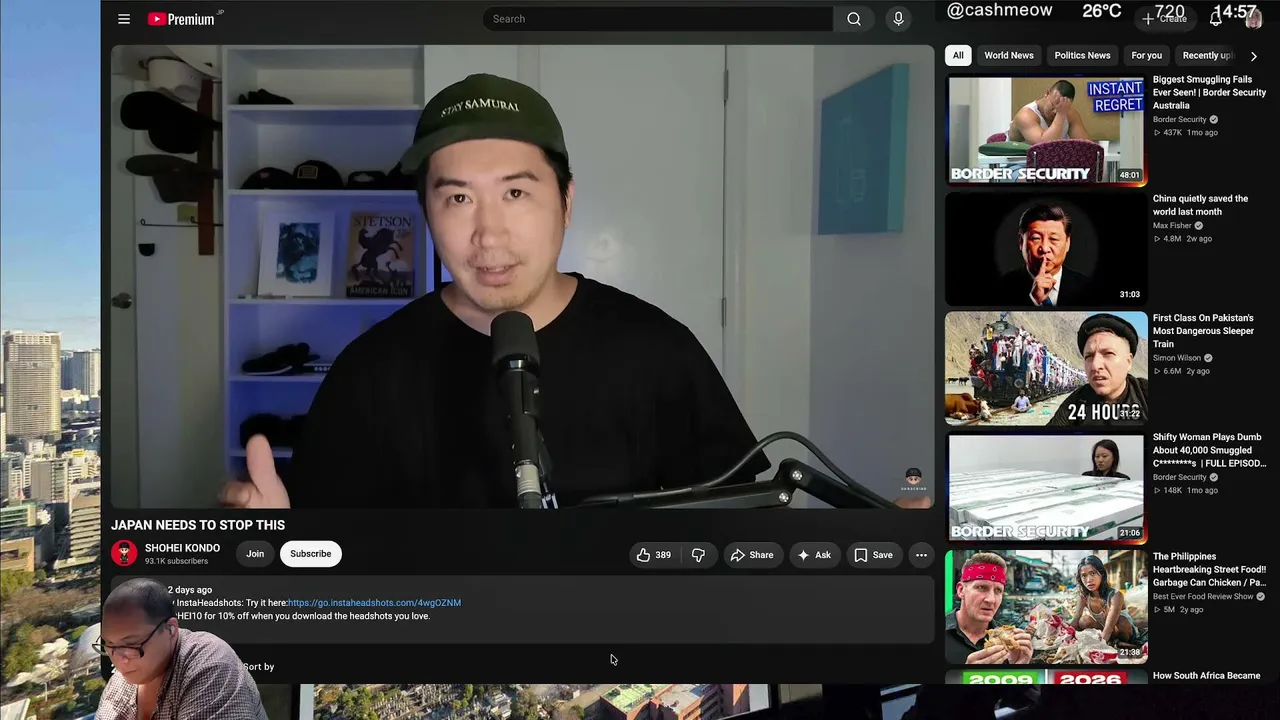Share the video
This screenshot has height=720, width=1280.
(751, 555)
